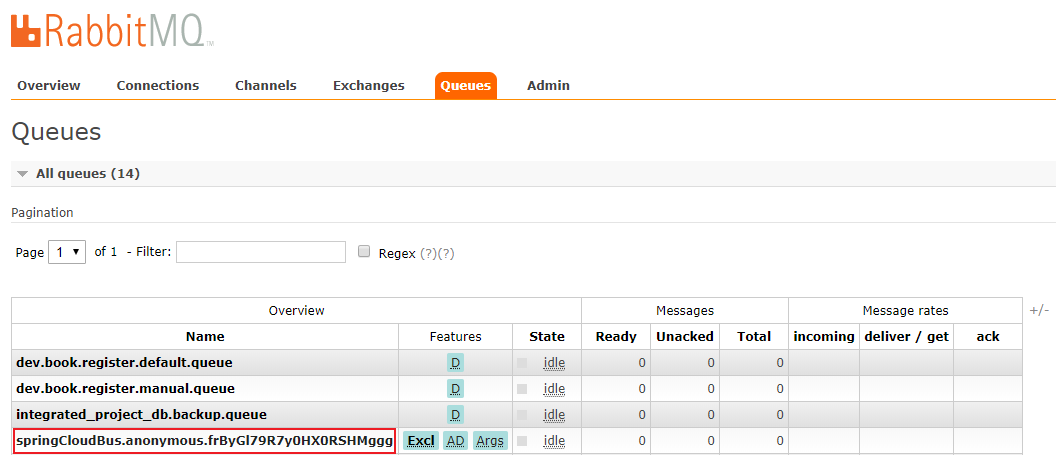Click idle state of dev.book.register.default.queue
The height and width of the screenshot is (455, 1056).
coord(554,363)
